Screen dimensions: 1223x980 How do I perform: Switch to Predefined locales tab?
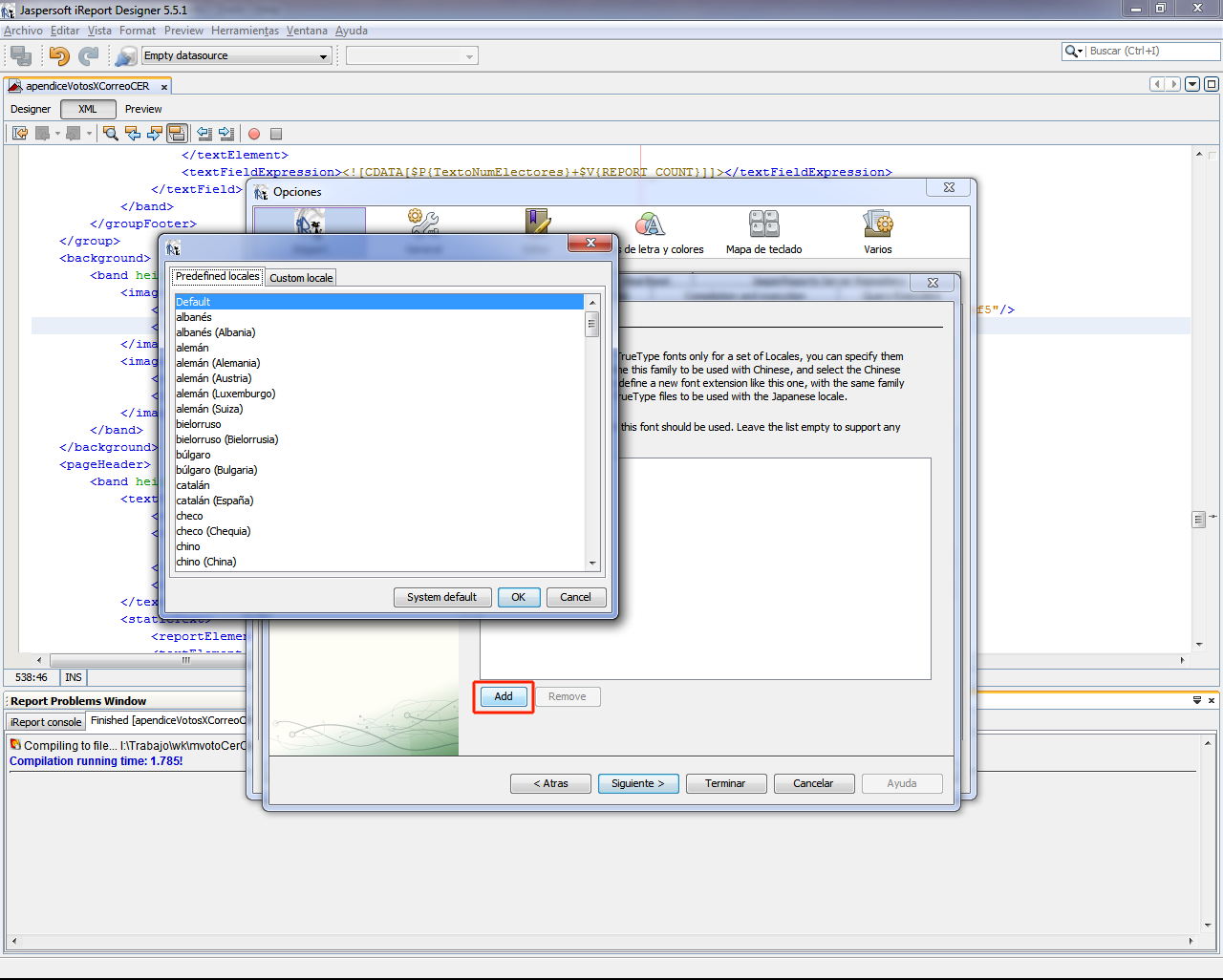pyautogui.click(x=217, y=277)
